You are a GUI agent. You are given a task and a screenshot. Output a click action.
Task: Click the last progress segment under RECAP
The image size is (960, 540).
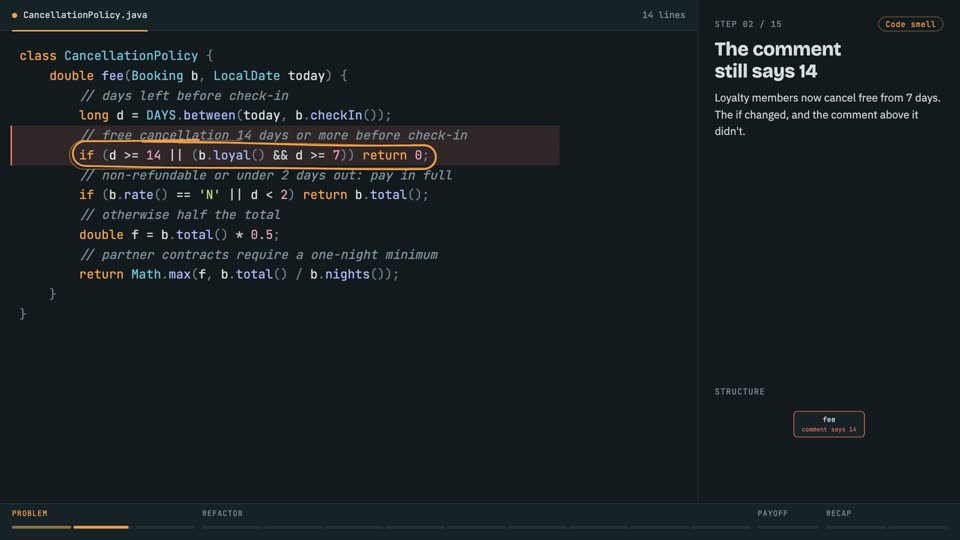point(918,527)
